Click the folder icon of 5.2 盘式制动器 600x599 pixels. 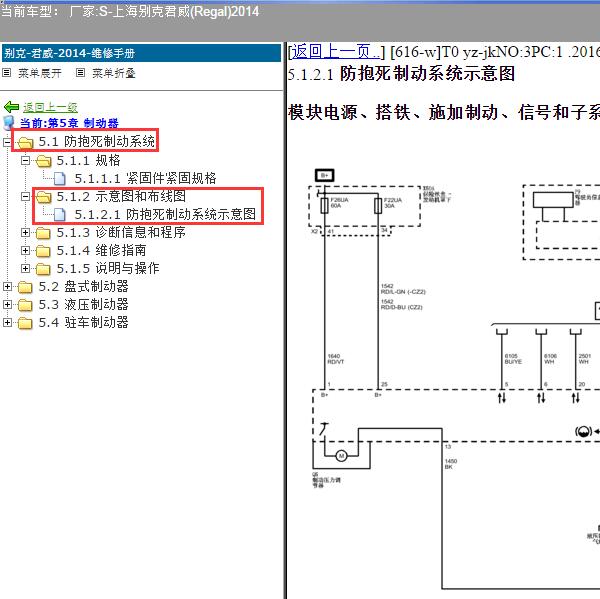tap(25, 287)
